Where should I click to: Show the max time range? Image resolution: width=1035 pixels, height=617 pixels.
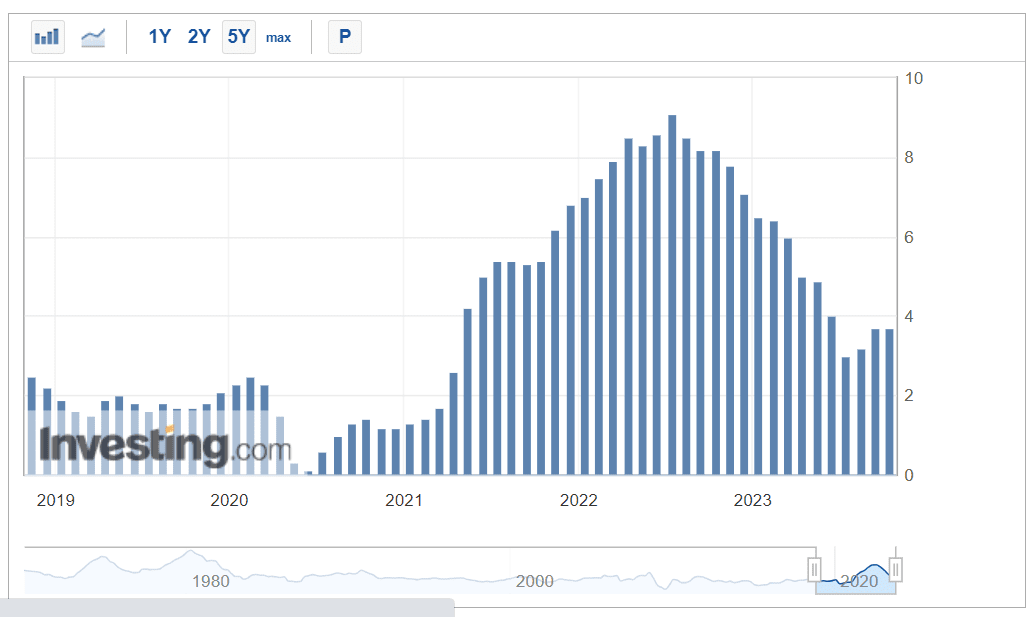coord(278,38)
